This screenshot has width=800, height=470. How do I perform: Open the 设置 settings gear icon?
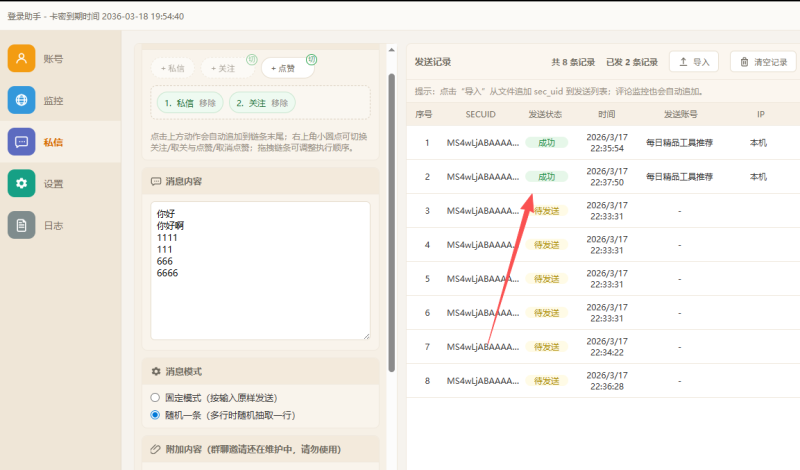pyautogui.click(x=21, y=183)
